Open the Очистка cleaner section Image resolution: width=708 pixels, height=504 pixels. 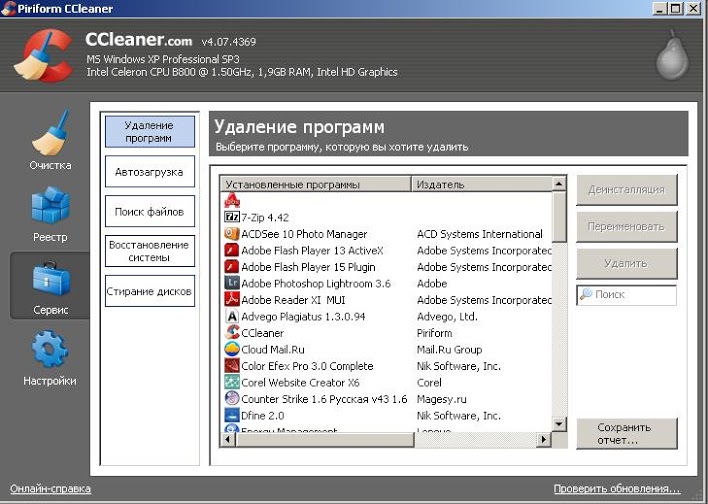[50, 140]
